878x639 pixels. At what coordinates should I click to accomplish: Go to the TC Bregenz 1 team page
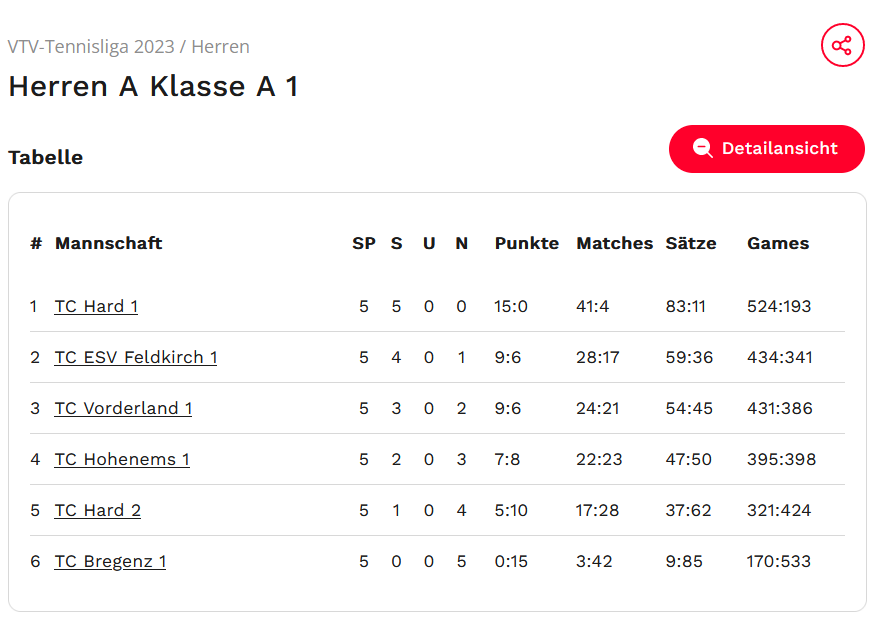[110, 561]
